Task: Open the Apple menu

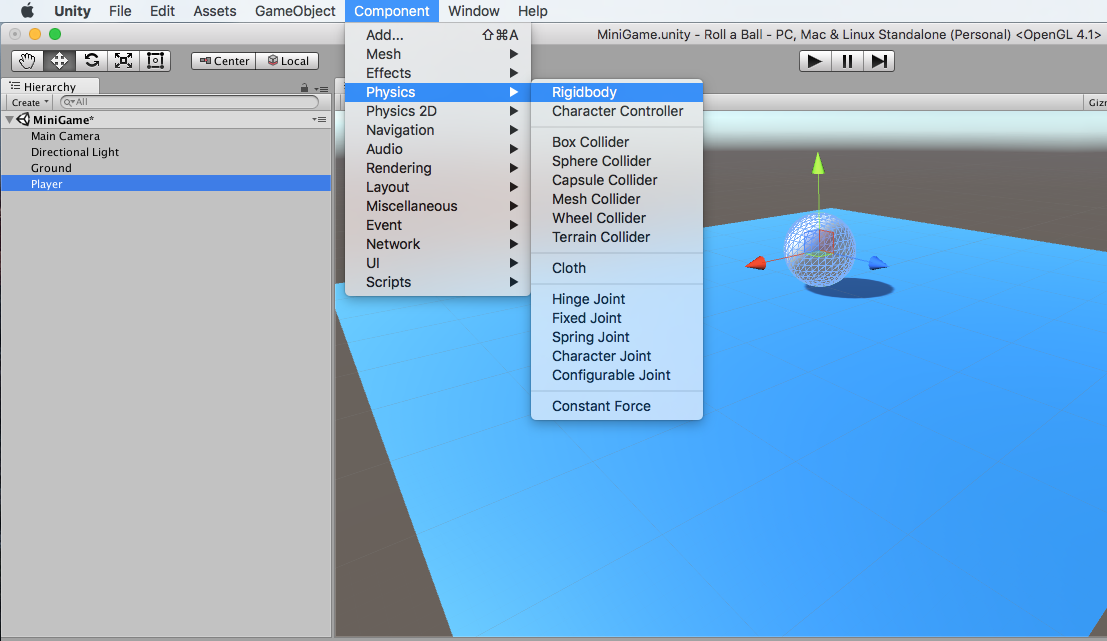Action: pyautogui.click(x=27, y=11)
